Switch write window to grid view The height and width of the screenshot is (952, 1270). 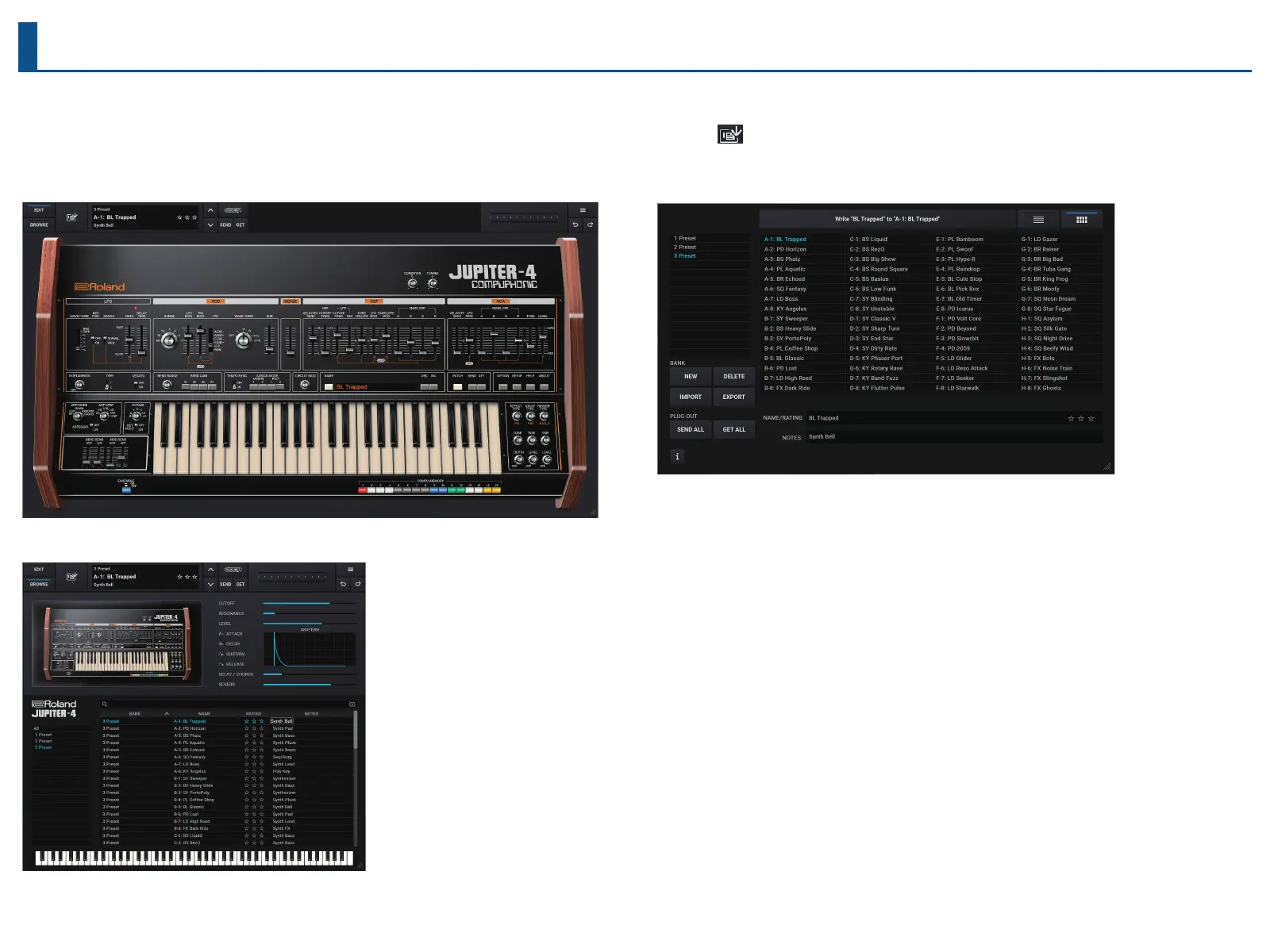click(x=1081, y=220)
